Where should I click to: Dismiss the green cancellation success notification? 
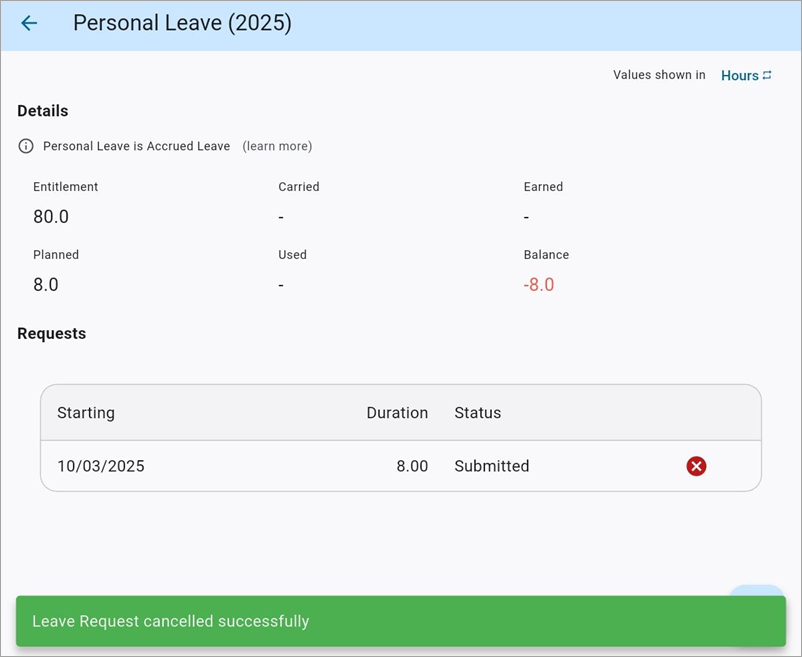coord(400,621)
